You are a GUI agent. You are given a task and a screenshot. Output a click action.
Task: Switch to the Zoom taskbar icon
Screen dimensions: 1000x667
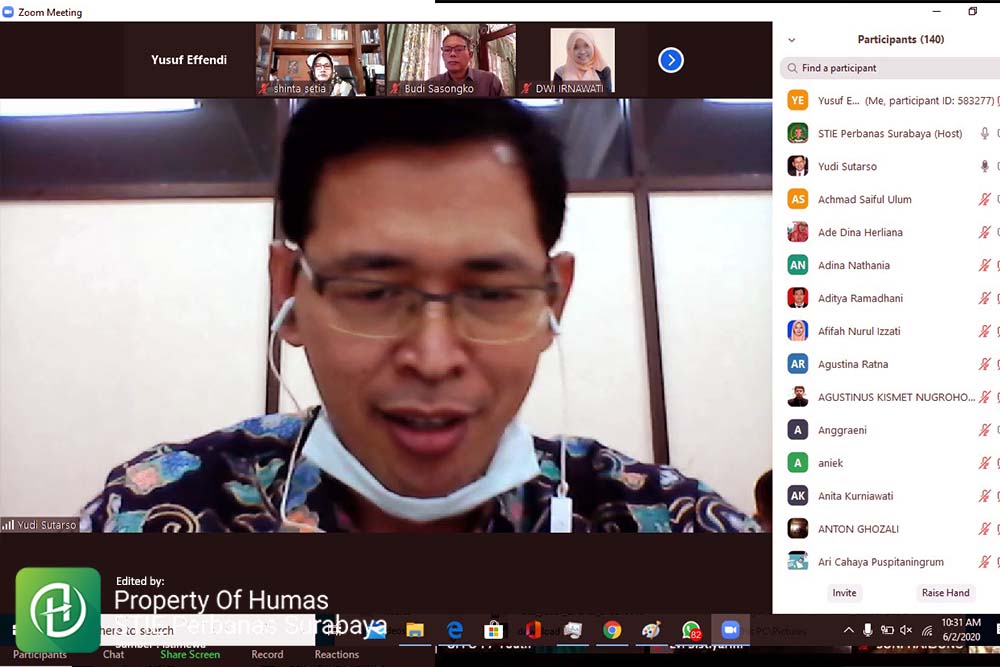tap(730, 630)
